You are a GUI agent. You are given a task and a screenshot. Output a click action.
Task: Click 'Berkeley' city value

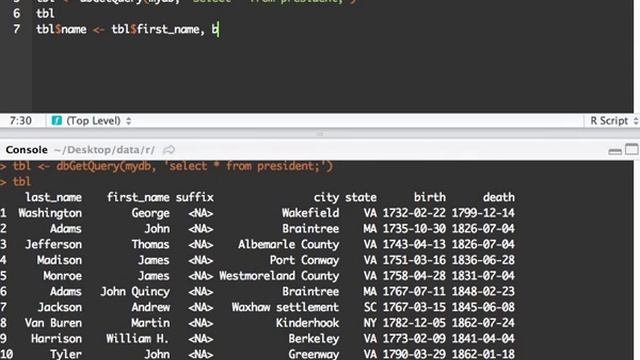[313, 339]
